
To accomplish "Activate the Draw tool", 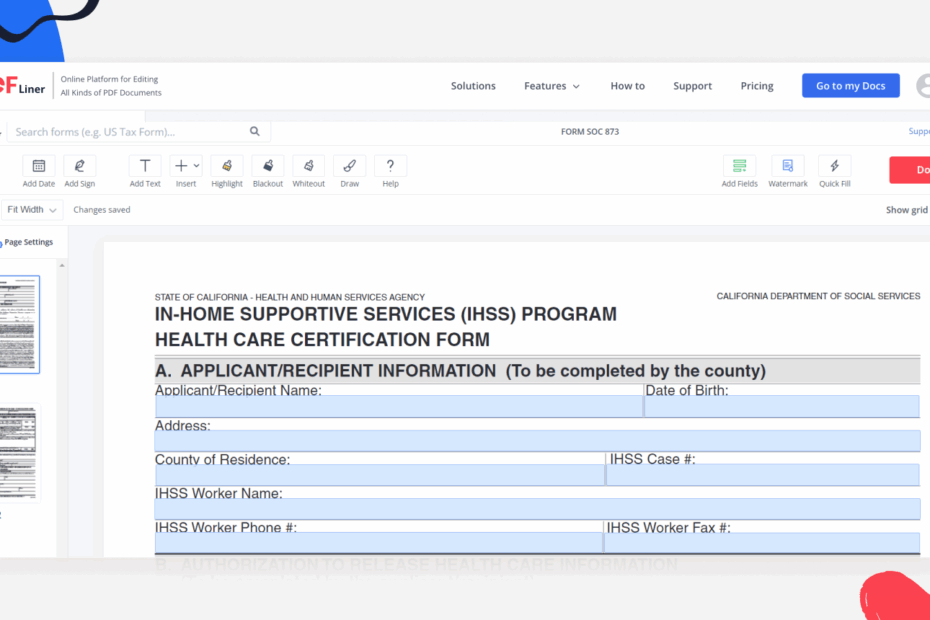I will point(349,172).
